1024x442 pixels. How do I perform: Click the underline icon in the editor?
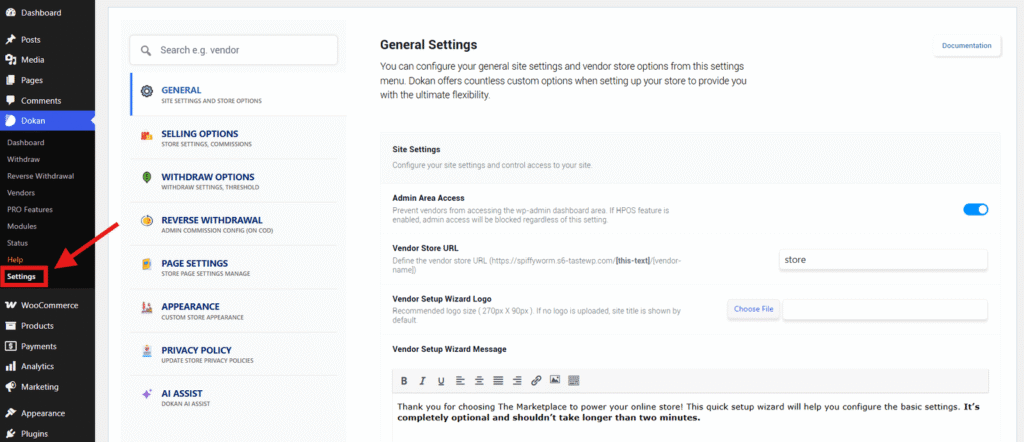point(440,380)
